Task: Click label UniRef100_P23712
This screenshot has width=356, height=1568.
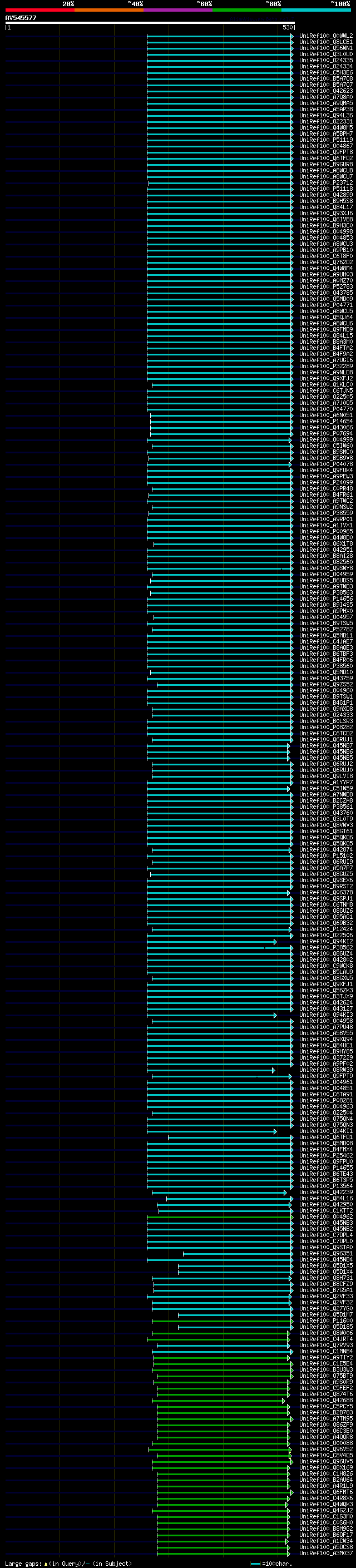Action: (326, 182)
